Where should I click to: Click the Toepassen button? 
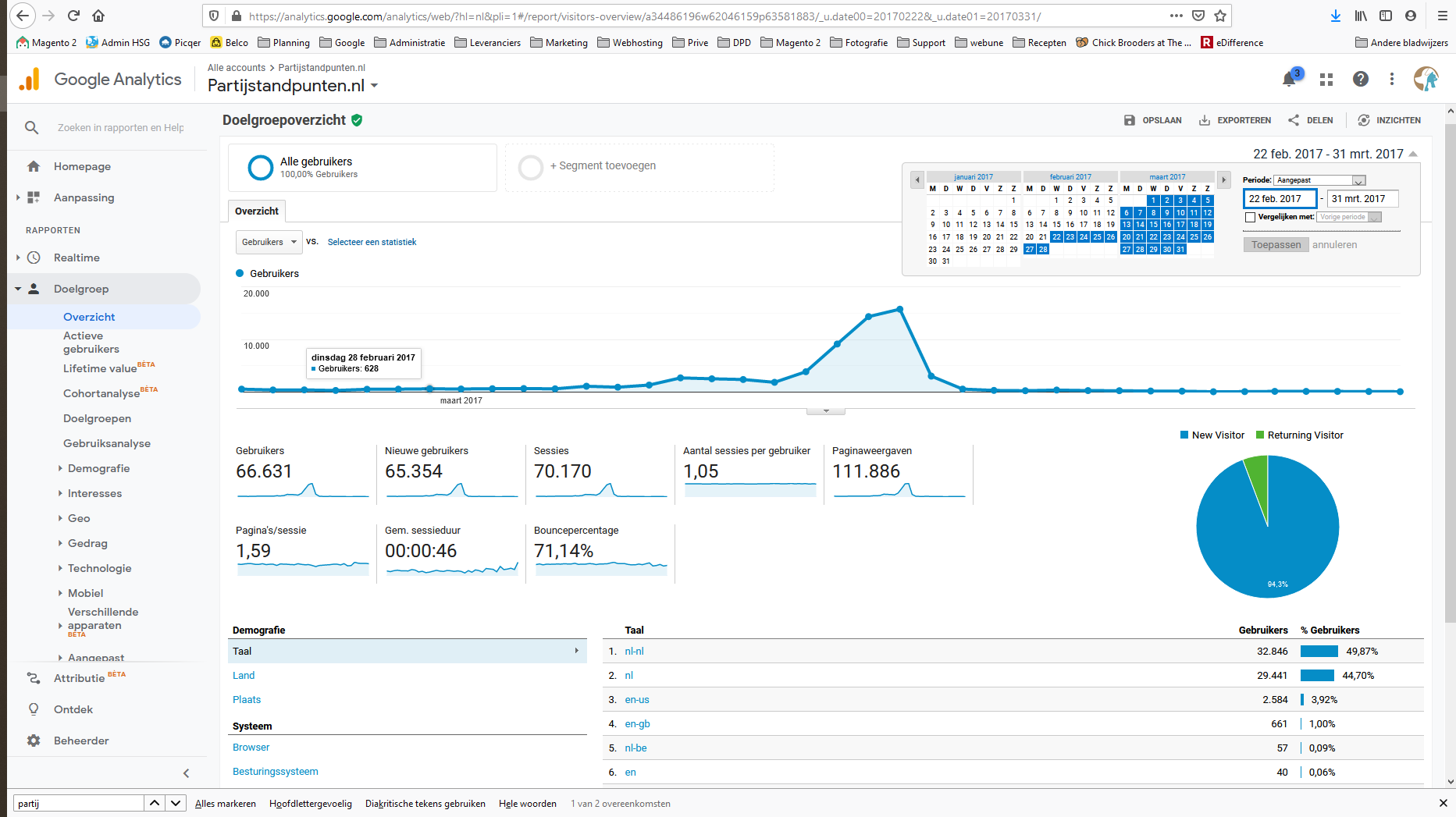[x=1276, y=245]
